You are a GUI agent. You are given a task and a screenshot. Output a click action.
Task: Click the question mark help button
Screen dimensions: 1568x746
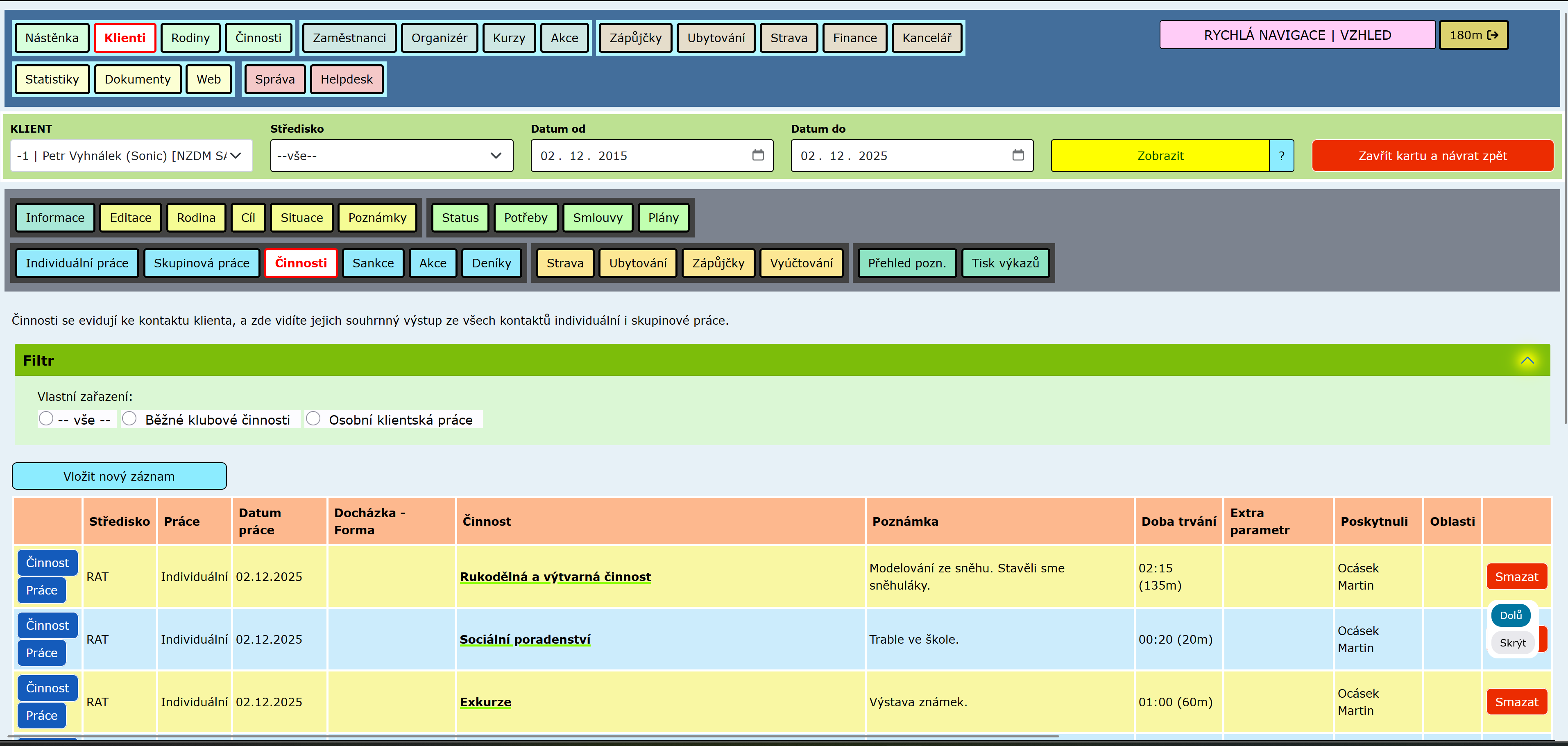pos(1281,156)
